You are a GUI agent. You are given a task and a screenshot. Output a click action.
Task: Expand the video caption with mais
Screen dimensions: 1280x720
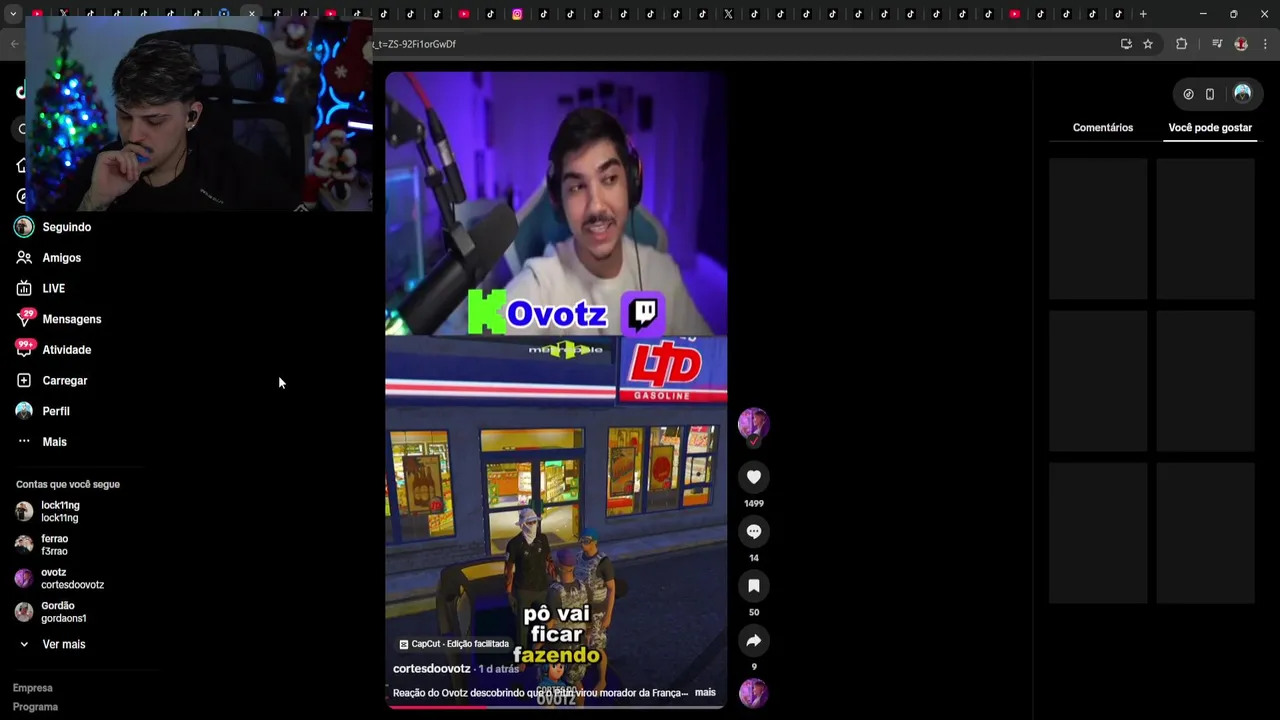click(705, 692)
